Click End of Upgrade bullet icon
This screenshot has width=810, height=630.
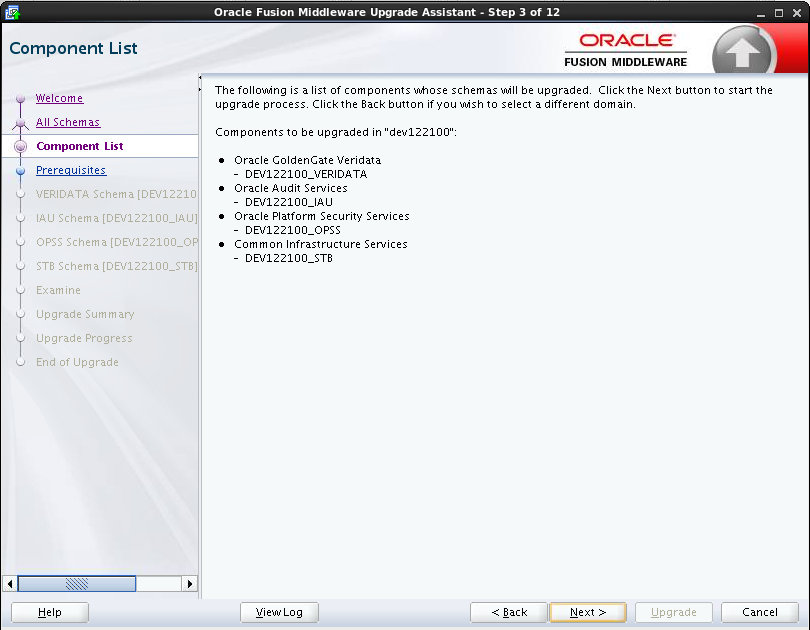click(x=21, y=363)
